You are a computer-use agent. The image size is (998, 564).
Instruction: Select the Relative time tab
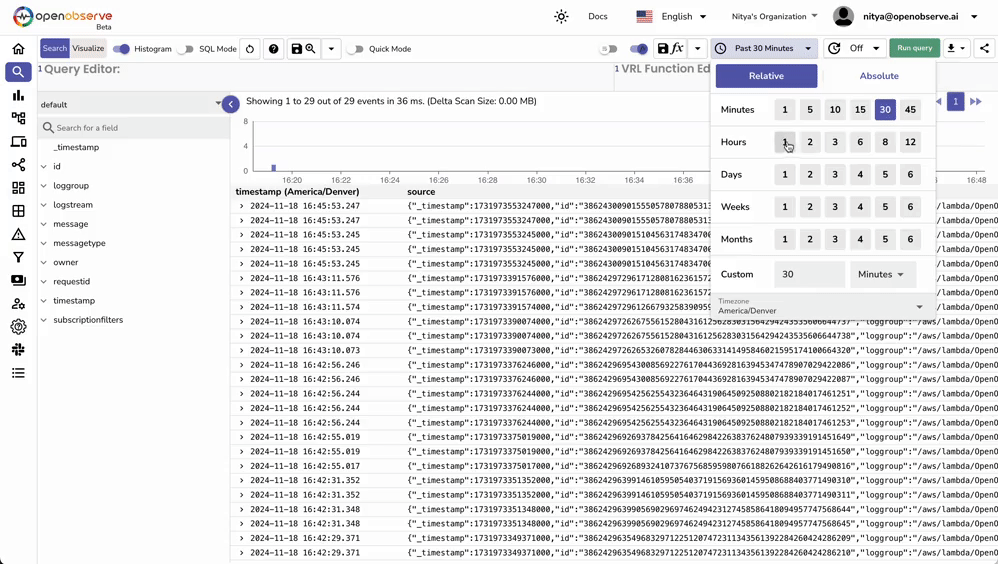coord(766,76)
